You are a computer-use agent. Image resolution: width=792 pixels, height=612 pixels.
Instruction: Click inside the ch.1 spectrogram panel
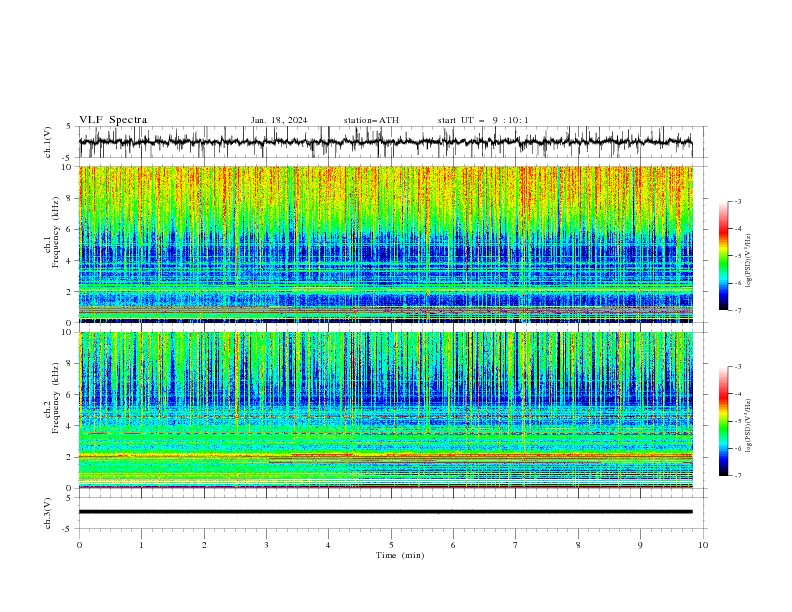point(385,244)
